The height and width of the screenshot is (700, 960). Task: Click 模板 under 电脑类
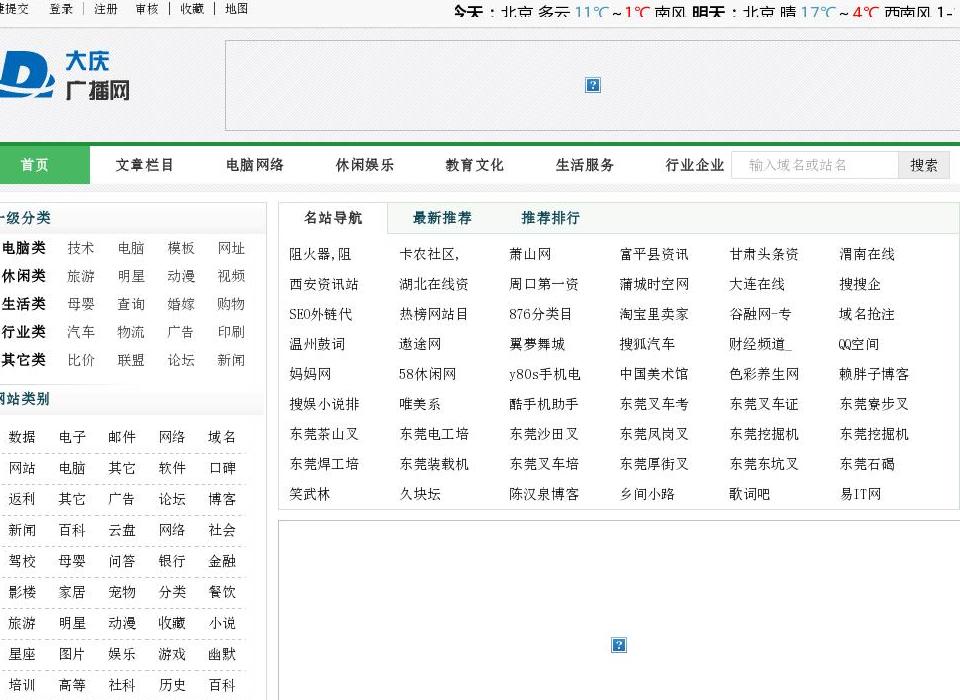[181, 248]
